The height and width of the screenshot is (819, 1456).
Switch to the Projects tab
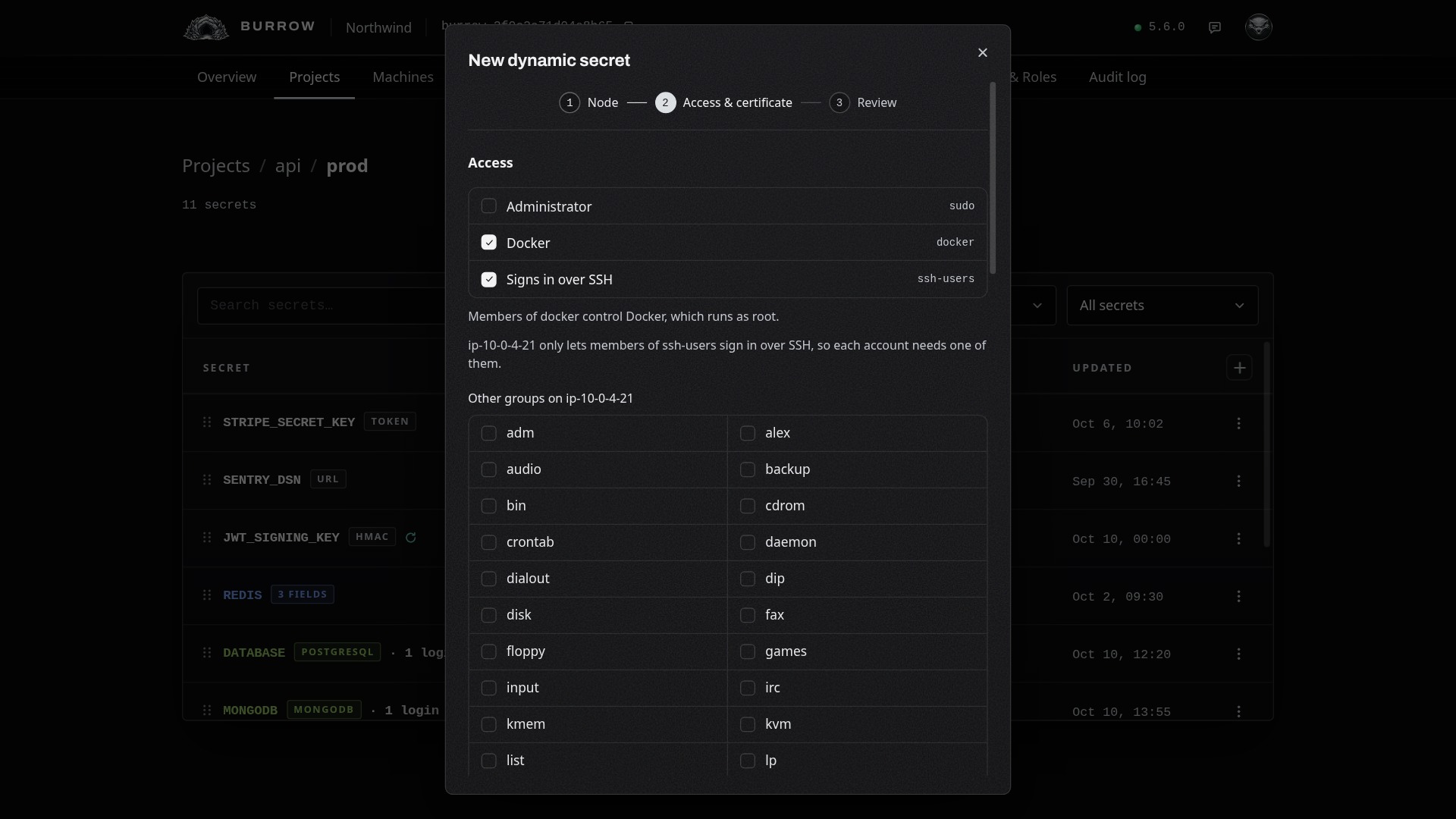[315, 77]
